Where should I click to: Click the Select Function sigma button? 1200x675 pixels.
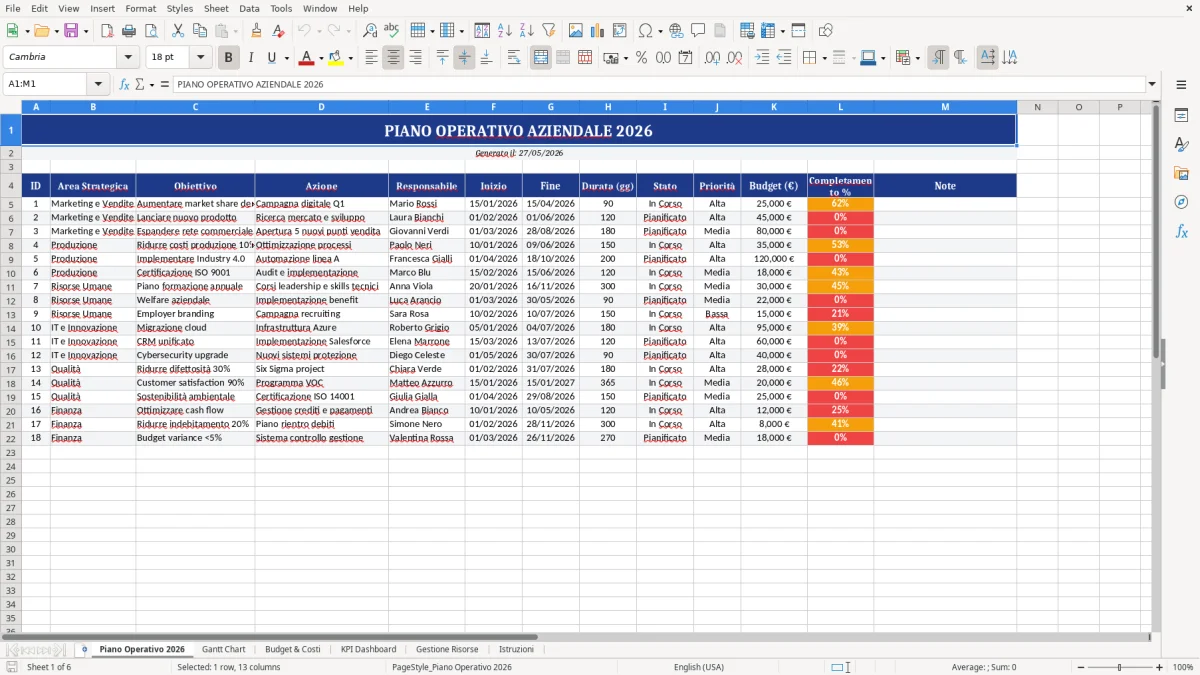point(139,85)
